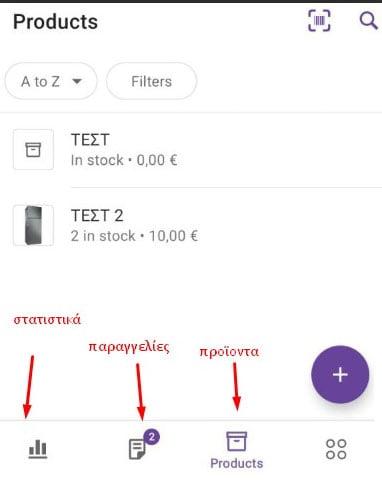Tap the '2 in stock • 10,00 €' line

(x=134, y=236)
